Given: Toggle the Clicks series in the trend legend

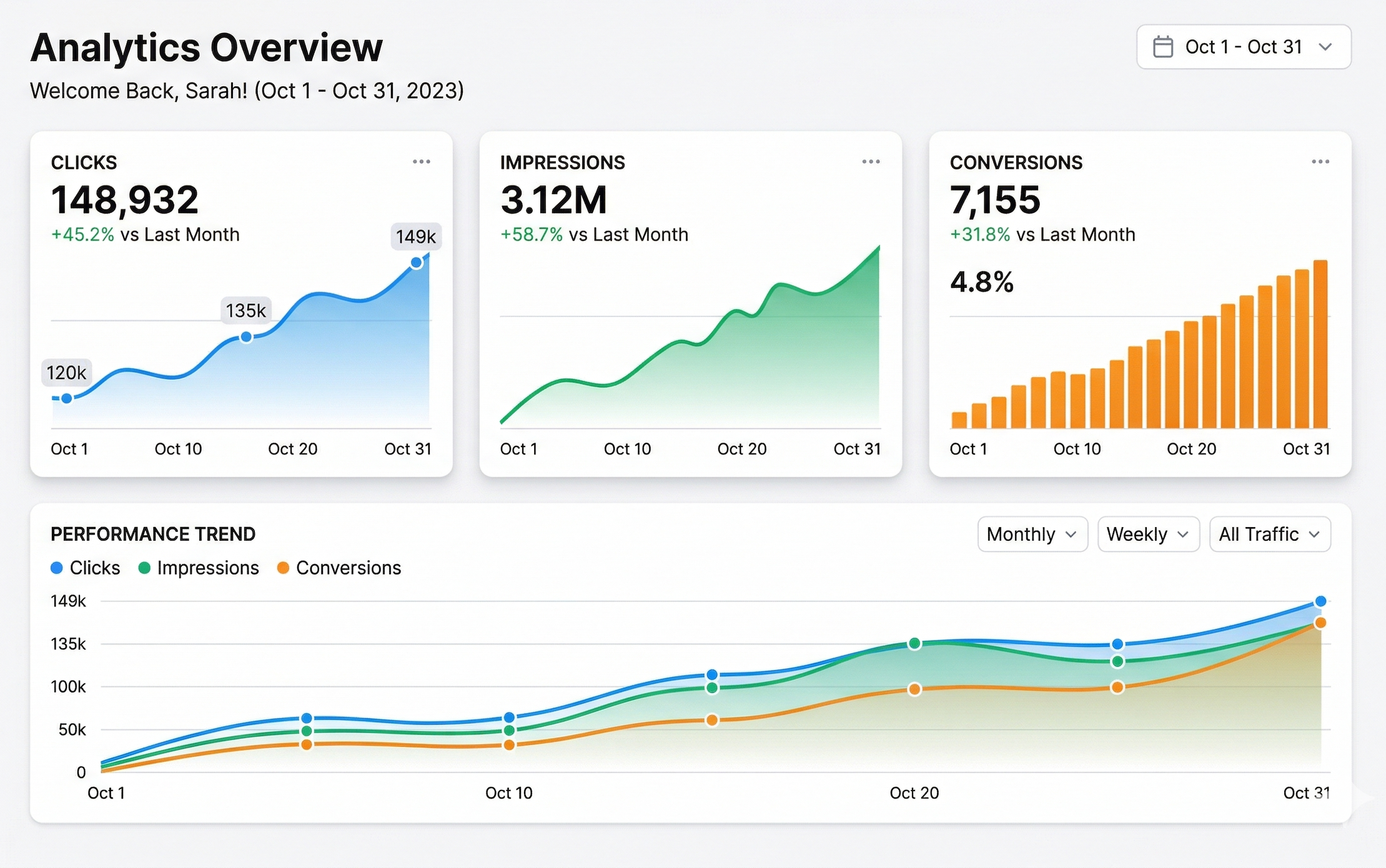Looking at the screenshot, I should pyautogui.click(x=96, y=568).
